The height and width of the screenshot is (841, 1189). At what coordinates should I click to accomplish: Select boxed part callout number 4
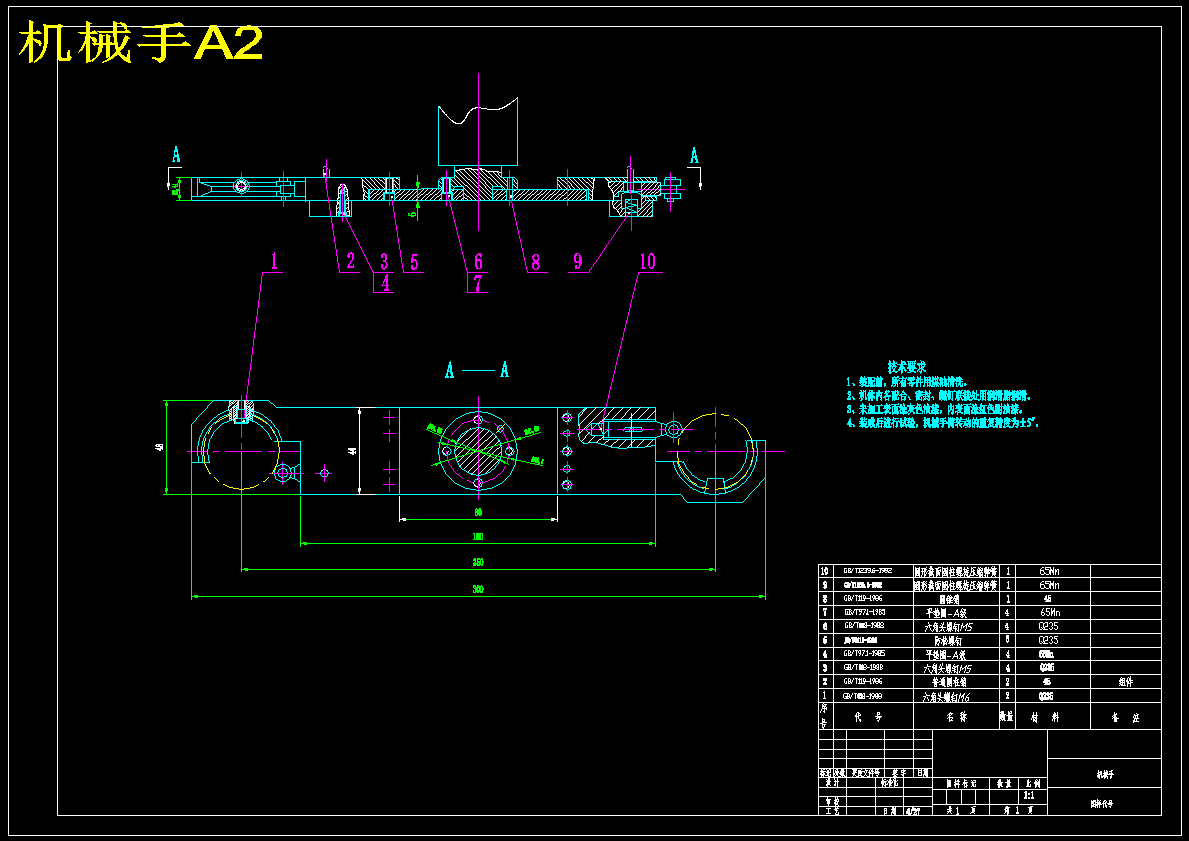click(x=385, y=283)
